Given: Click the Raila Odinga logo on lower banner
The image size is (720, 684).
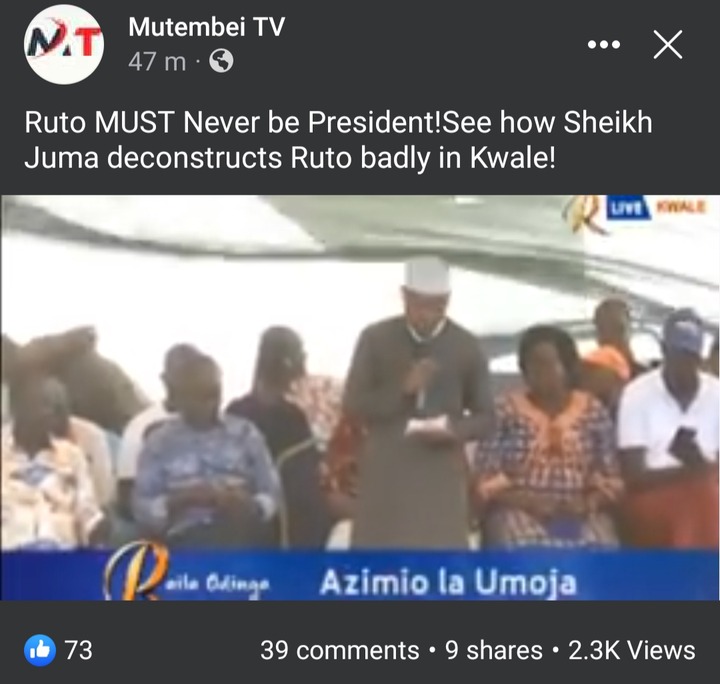Looking at the screenshot, I should (186, 572).
